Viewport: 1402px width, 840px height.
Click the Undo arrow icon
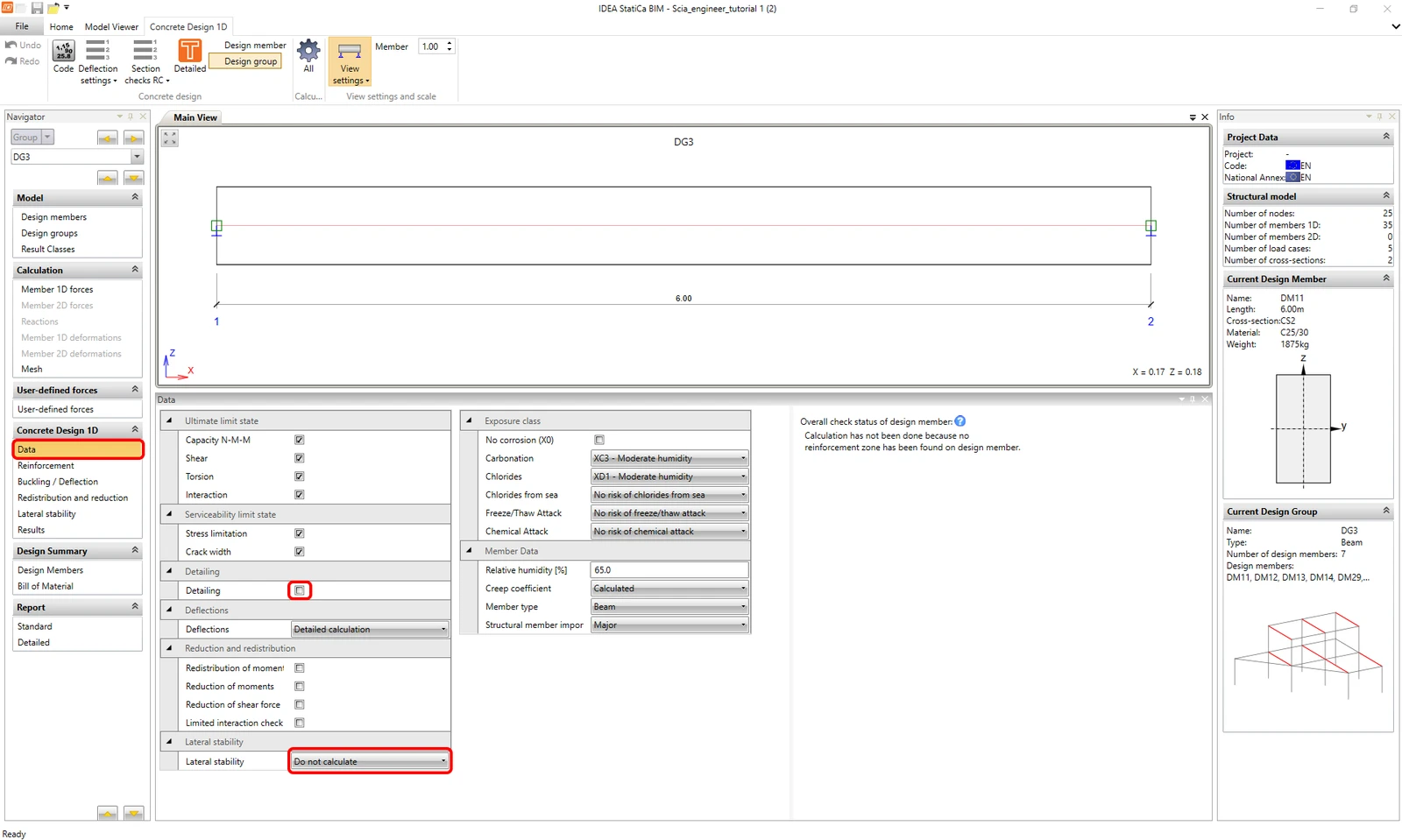[x=11, y=45]
